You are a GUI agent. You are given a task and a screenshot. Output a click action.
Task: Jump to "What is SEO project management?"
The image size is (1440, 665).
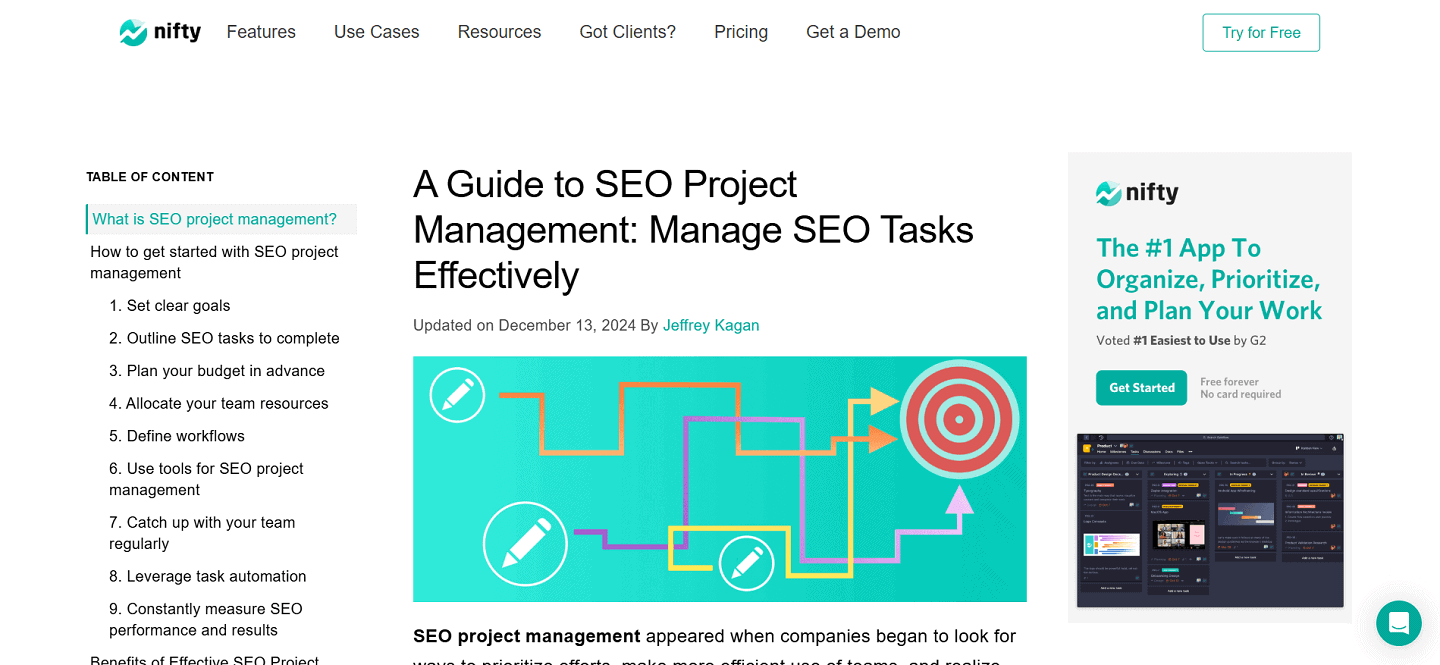[x=216, y=219]
